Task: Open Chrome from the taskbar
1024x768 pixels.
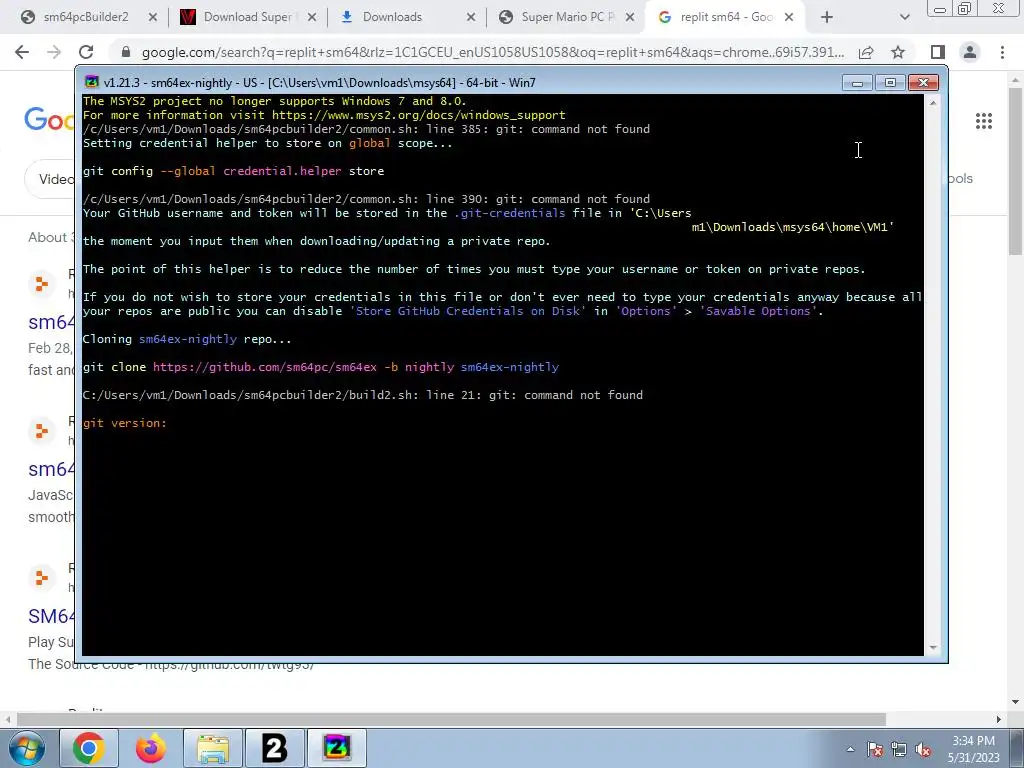Action: (89, 748)
